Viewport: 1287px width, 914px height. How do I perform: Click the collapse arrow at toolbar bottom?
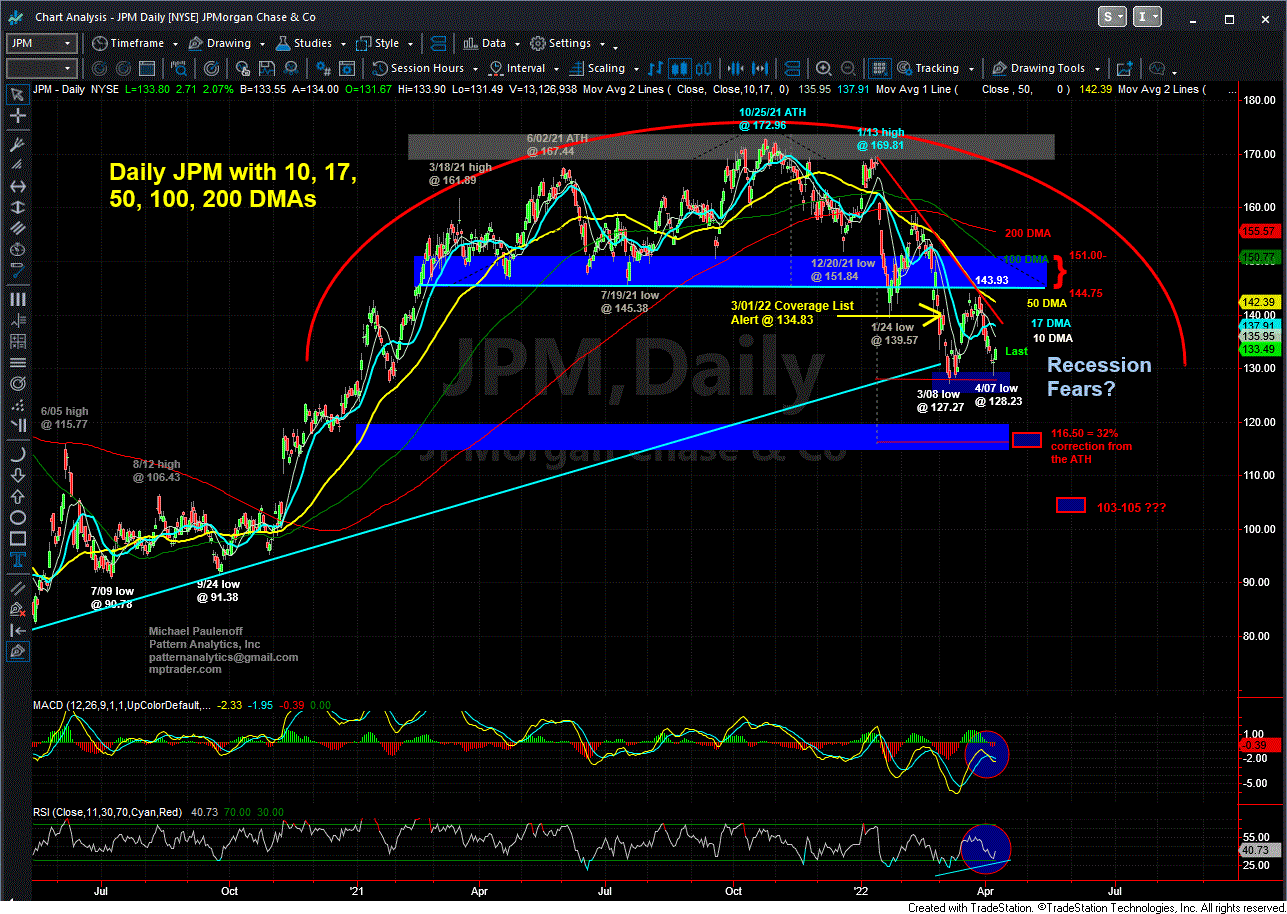[17, 630]
